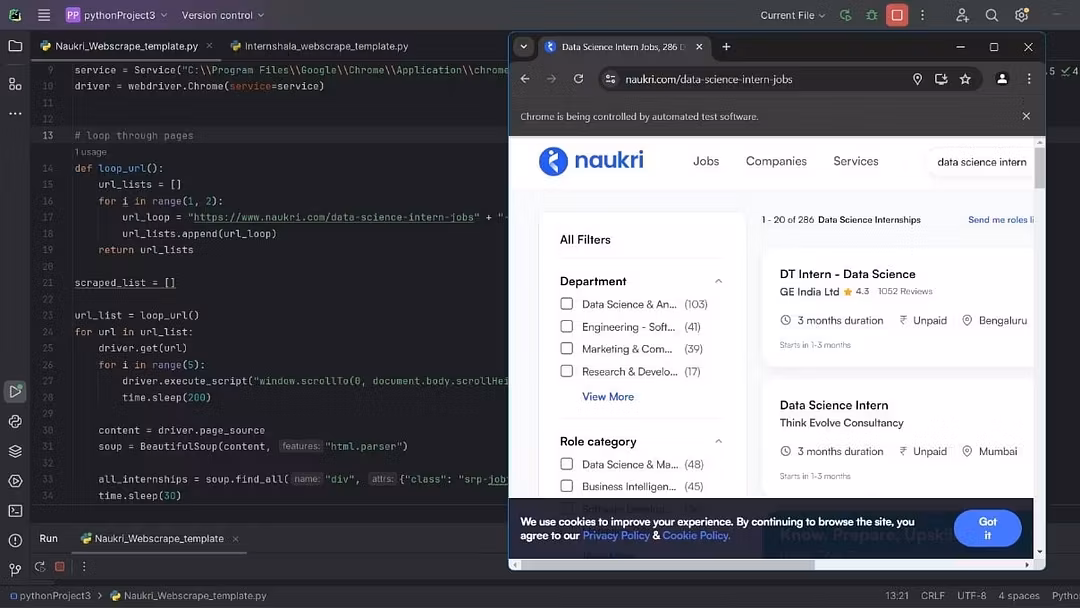This screenshot has width=1080, height=608.
Task: Open the Chrome tab search dropdown
Action: click(x=523, y=47)
